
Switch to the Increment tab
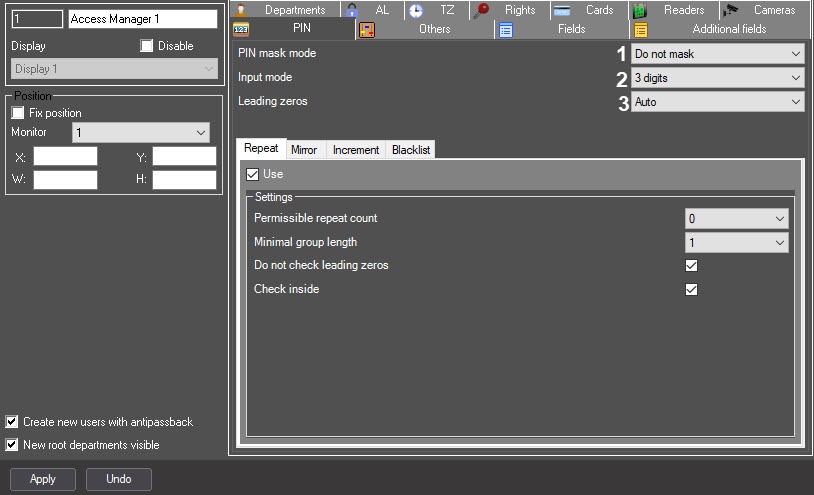point(356,150)
